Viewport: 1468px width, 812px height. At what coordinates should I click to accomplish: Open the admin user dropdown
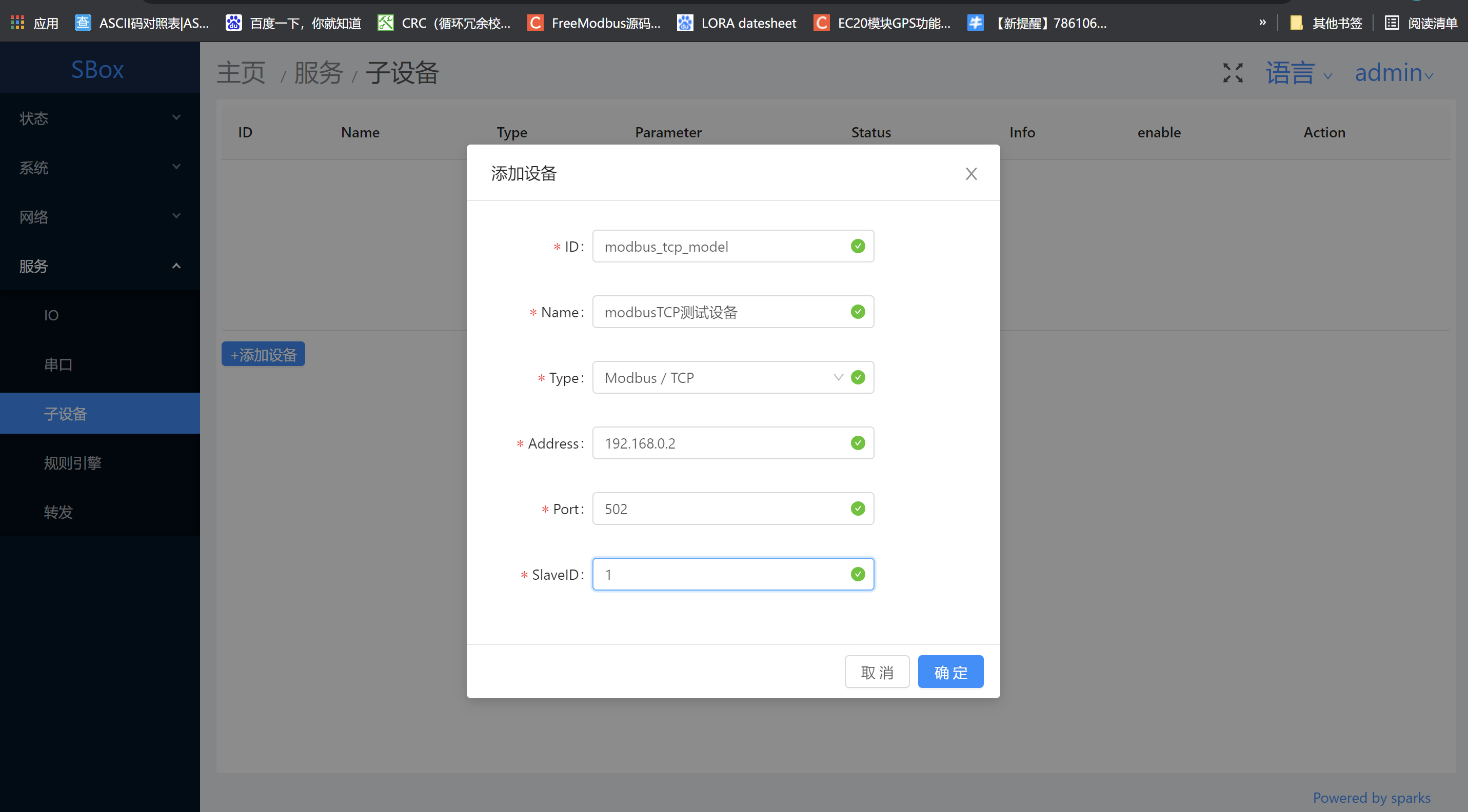[1394, 73]
